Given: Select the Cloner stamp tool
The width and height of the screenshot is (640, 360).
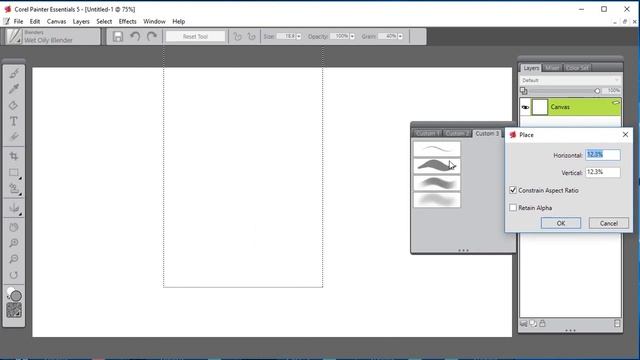Looking at the screenshot, I should (14, 188).
